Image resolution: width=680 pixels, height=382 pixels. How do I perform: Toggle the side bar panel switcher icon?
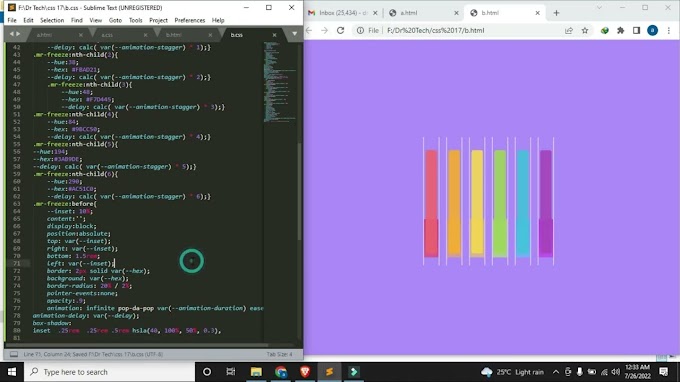click(14, 354)
